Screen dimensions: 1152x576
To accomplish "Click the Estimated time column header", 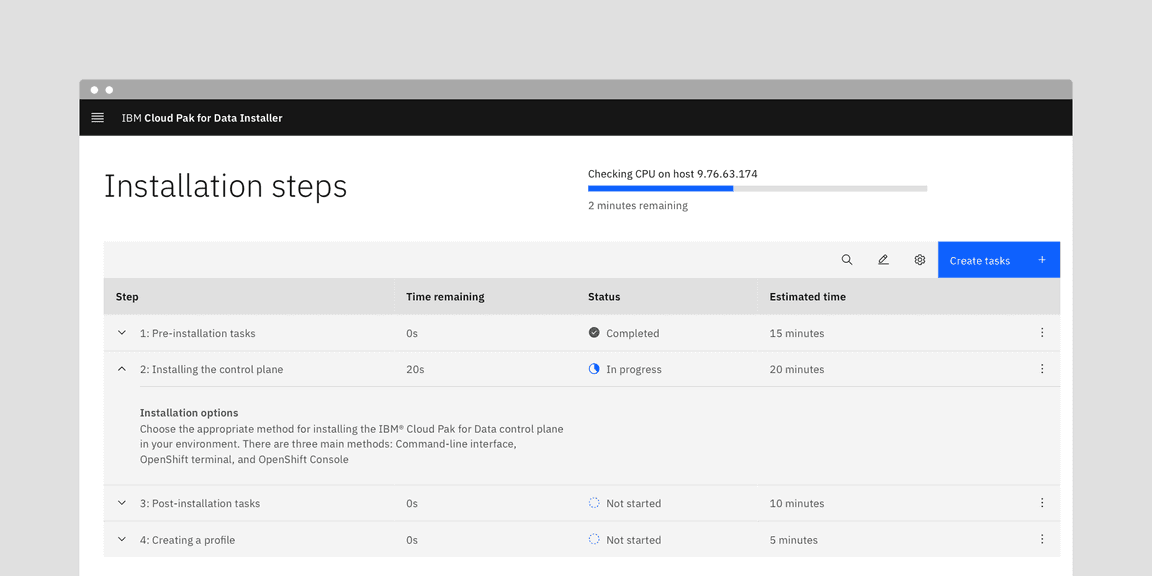I will [807, 297].
